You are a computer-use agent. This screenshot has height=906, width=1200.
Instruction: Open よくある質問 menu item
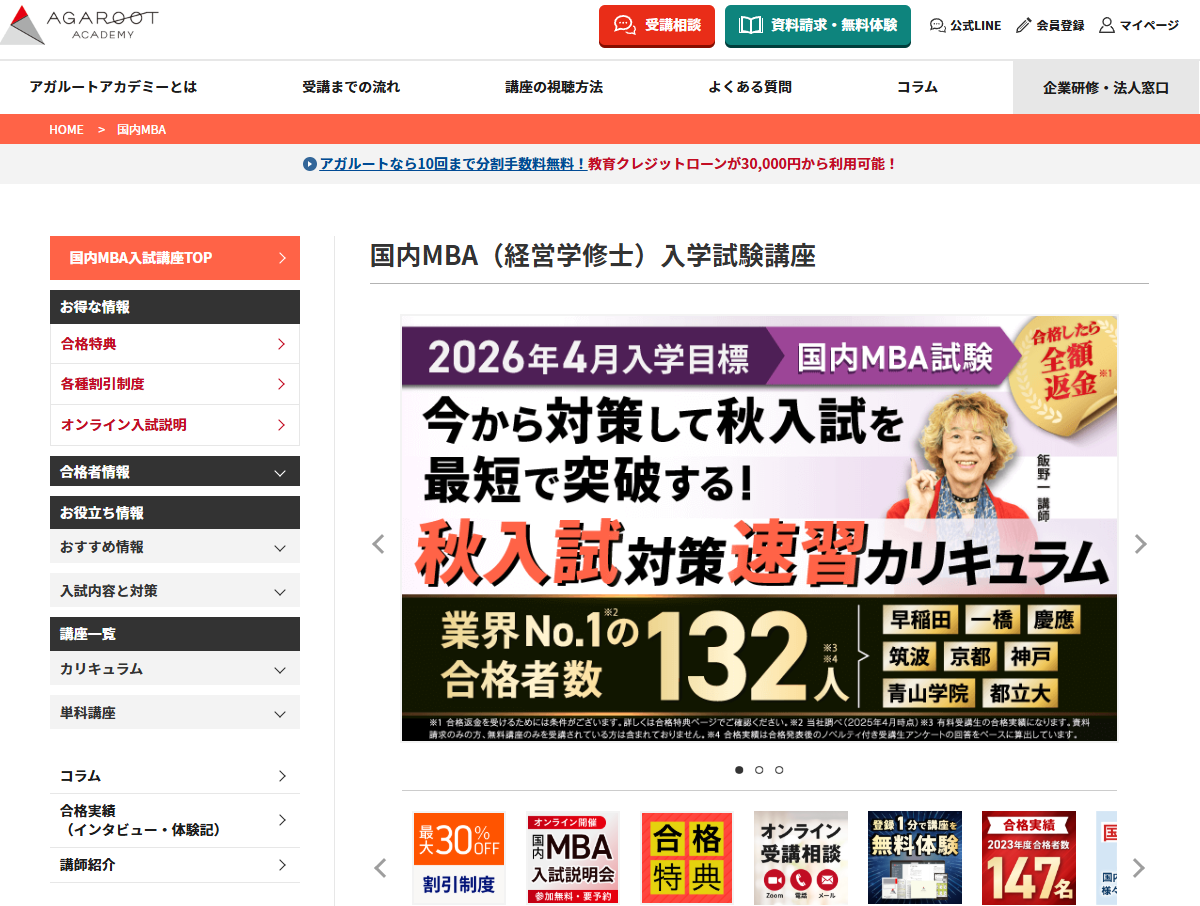750,87
